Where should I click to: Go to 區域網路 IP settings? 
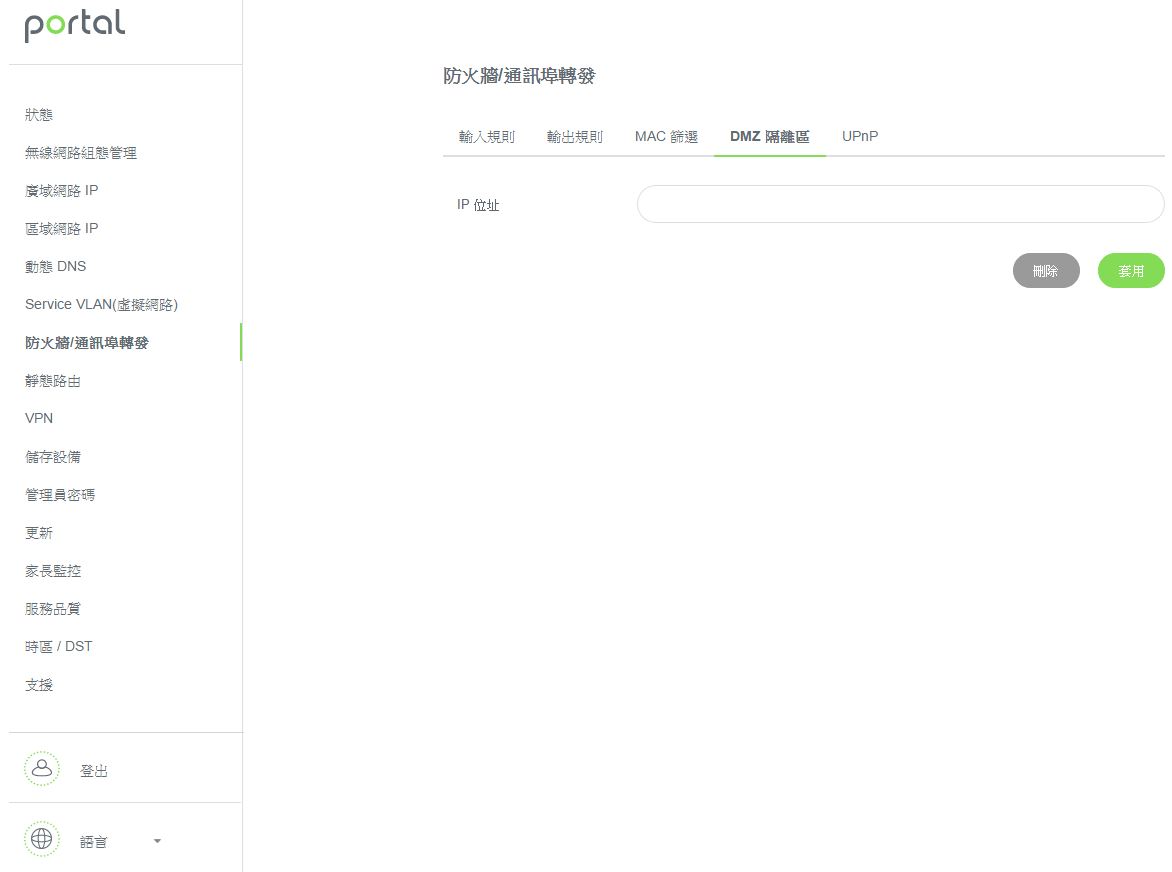point(61,229)
